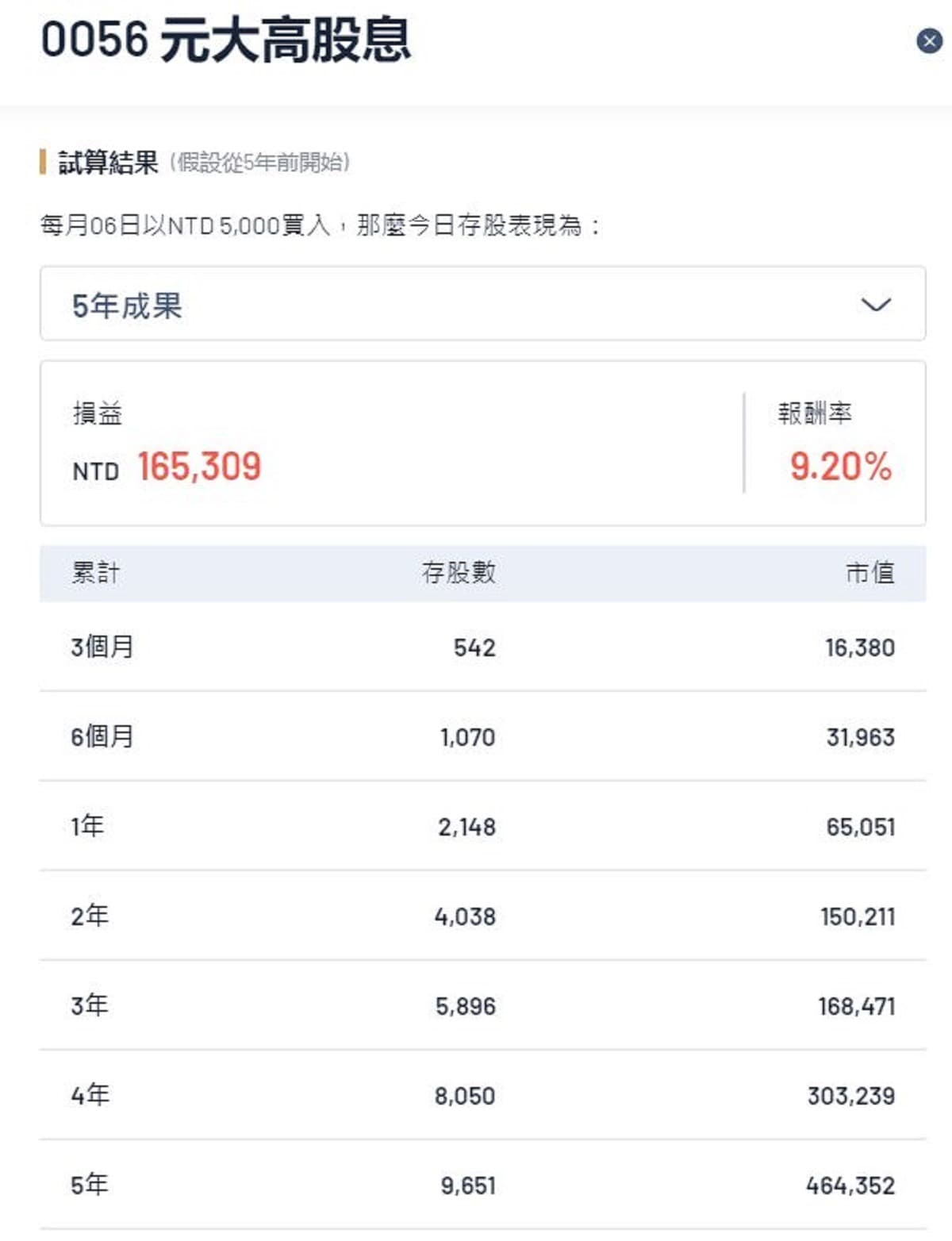This screenshot has height=1241, width=952.
Task: Click the 損益 amount 165,309
Action: [199, 467]
